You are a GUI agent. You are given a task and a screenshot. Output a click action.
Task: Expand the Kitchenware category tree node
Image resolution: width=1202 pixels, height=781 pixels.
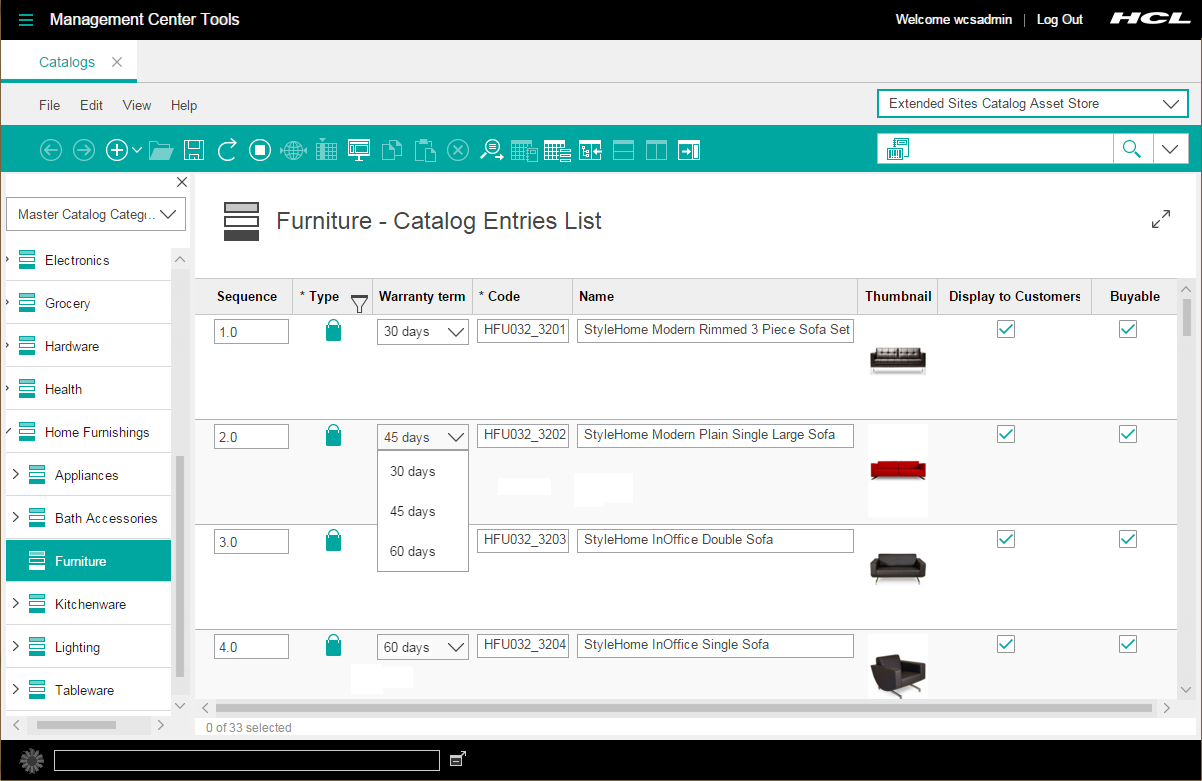click(x=15, y=604)
